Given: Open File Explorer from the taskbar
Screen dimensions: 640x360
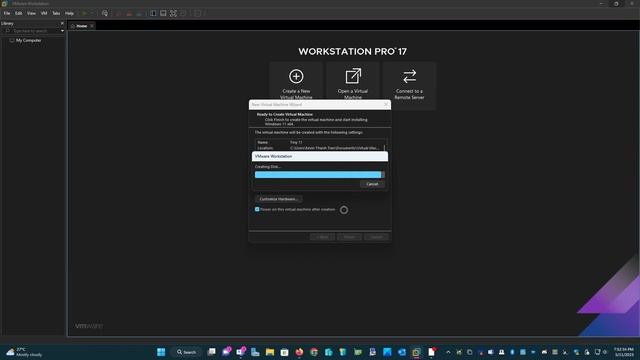Looking at the screenshot, I should tap(270, 352).
